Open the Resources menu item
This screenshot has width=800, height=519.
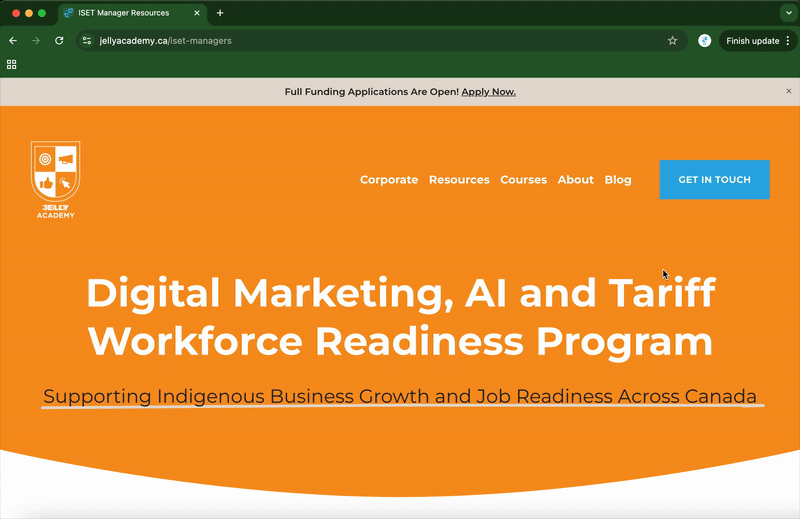(459, 180)
